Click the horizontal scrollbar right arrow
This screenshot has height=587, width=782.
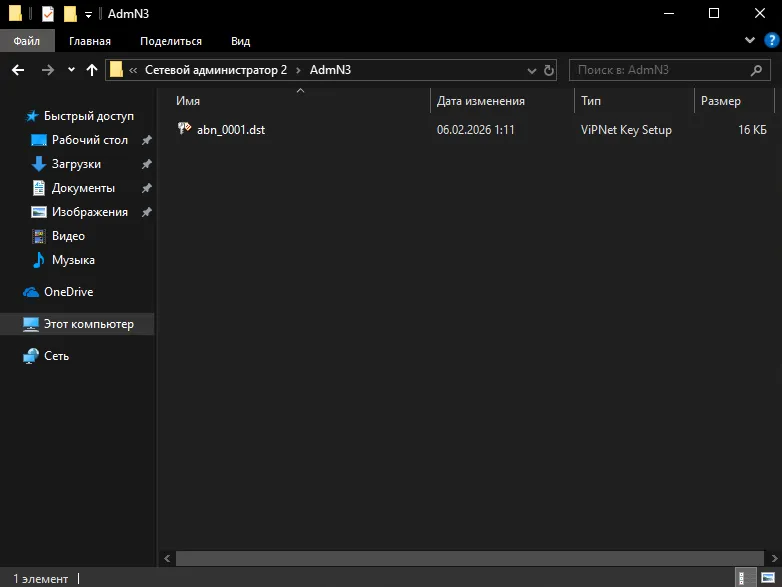tap(774, 559)
